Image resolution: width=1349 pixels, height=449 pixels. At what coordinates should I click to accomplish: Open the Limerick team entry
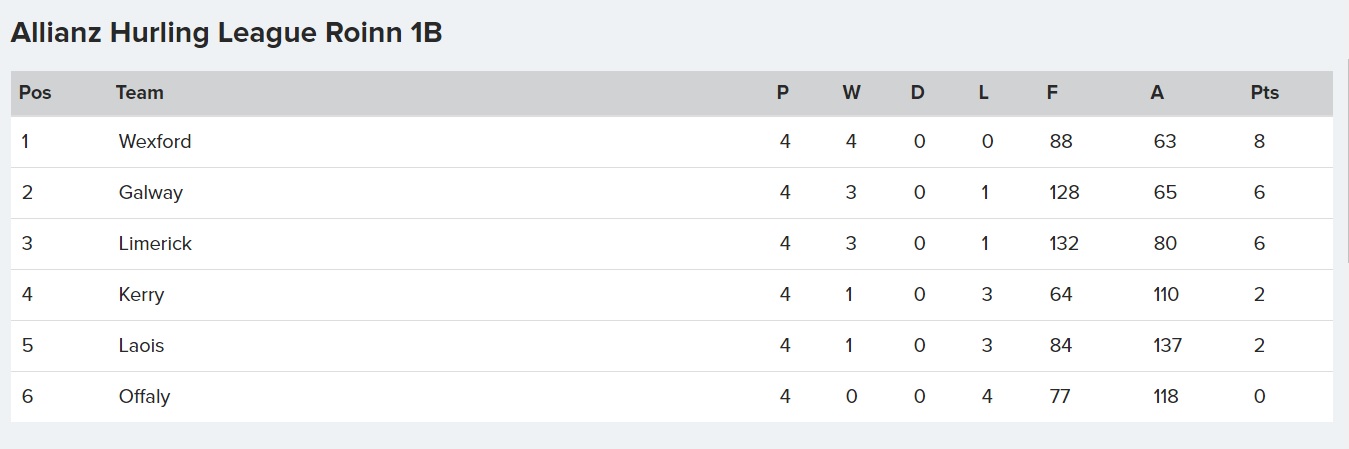tap(155, 243)
